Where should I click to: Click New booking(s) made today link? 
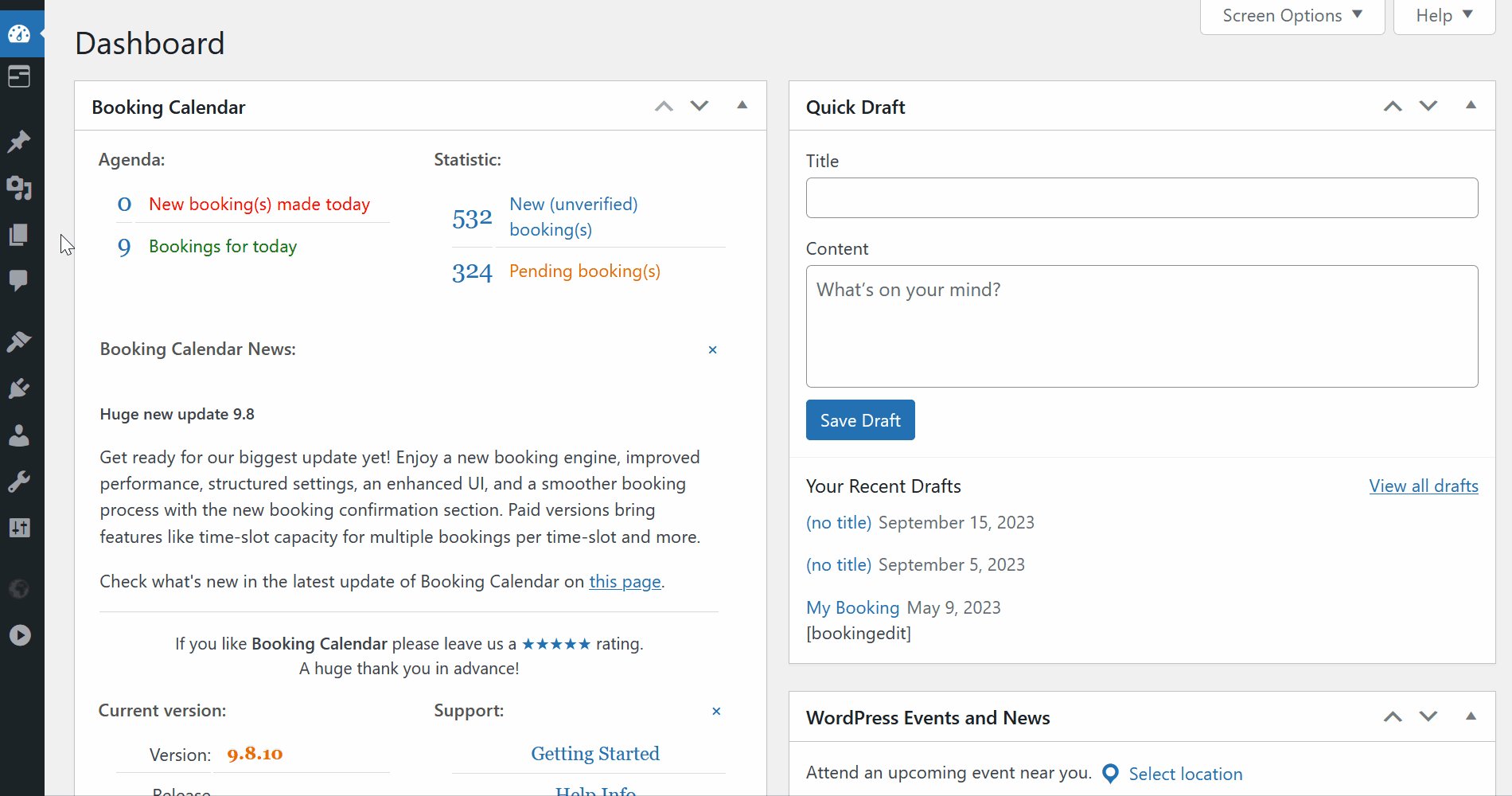259,205
